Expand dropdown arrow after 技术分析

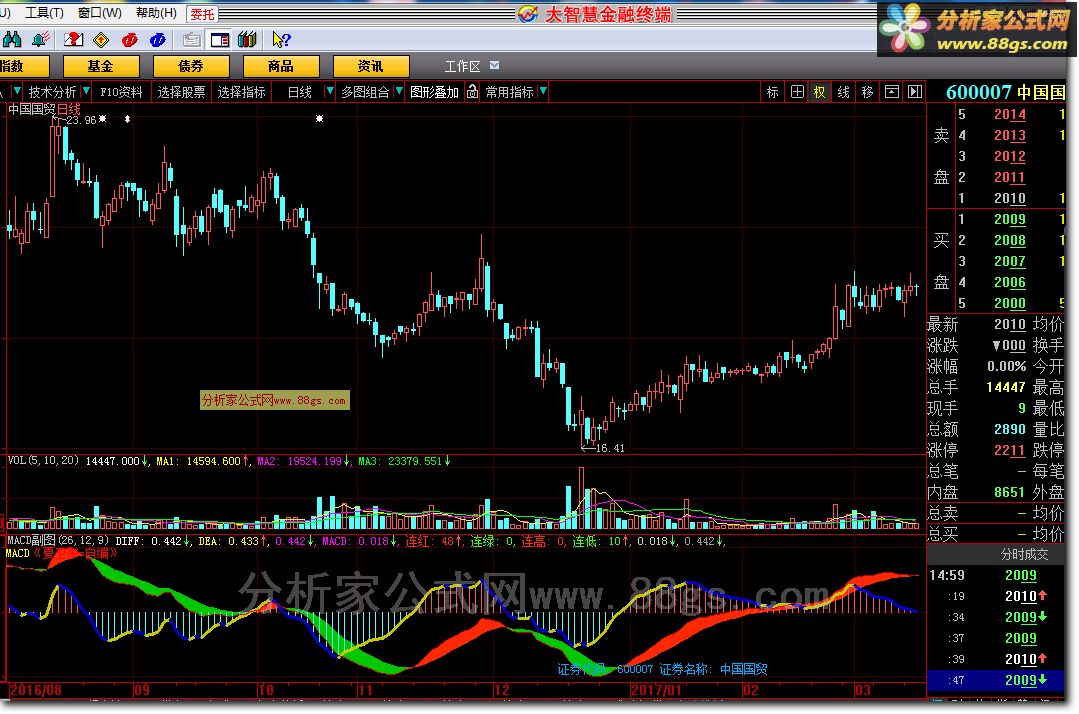click(86, 91)
